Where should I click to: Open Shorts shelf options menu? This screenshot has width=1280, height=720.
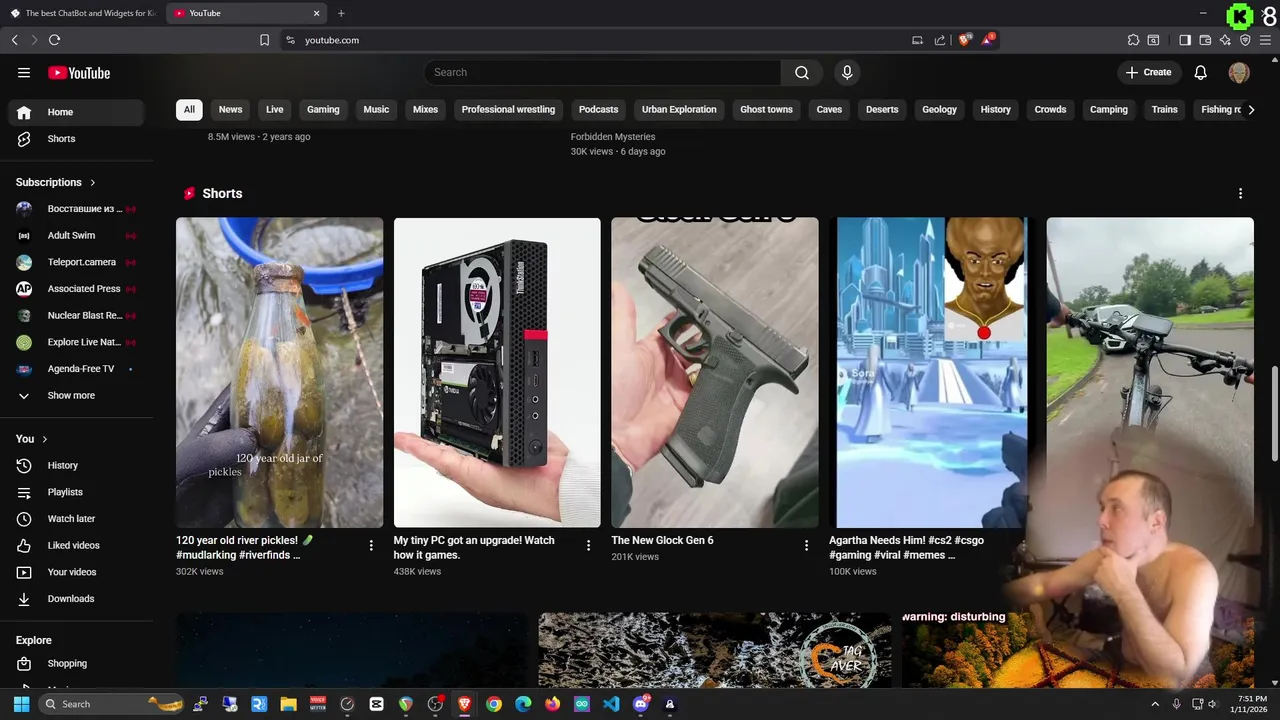(1240, 193)
